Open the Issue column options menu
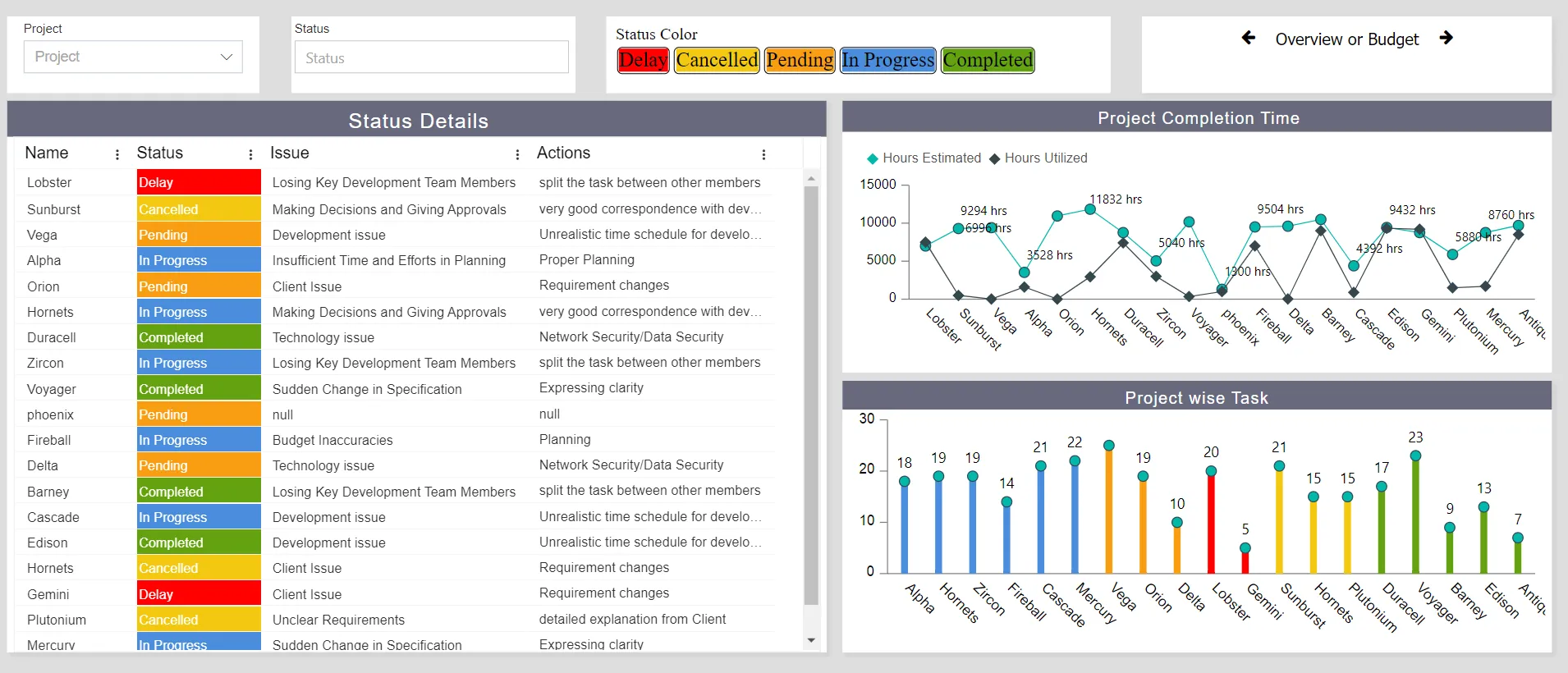Image resolution: width=1568 pixels, height=673 pixels. 517,154
